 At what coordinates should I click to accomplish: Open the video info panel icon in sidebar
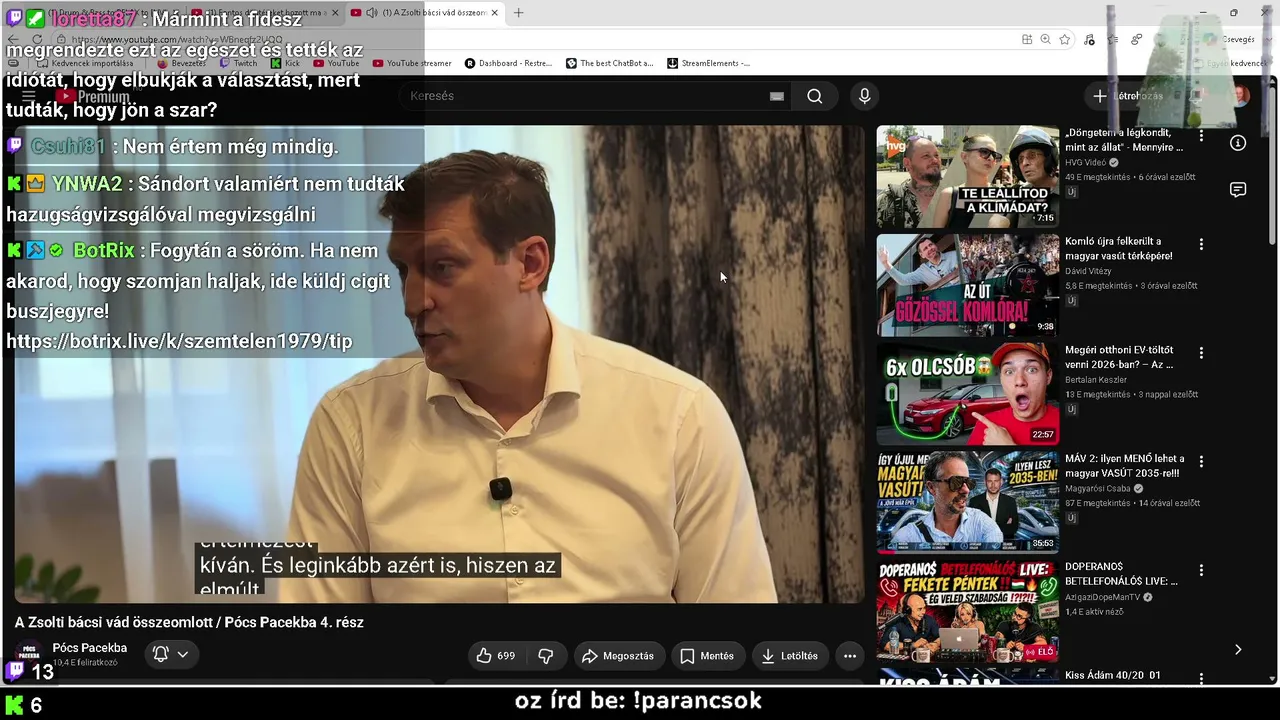coord(1238,143)
